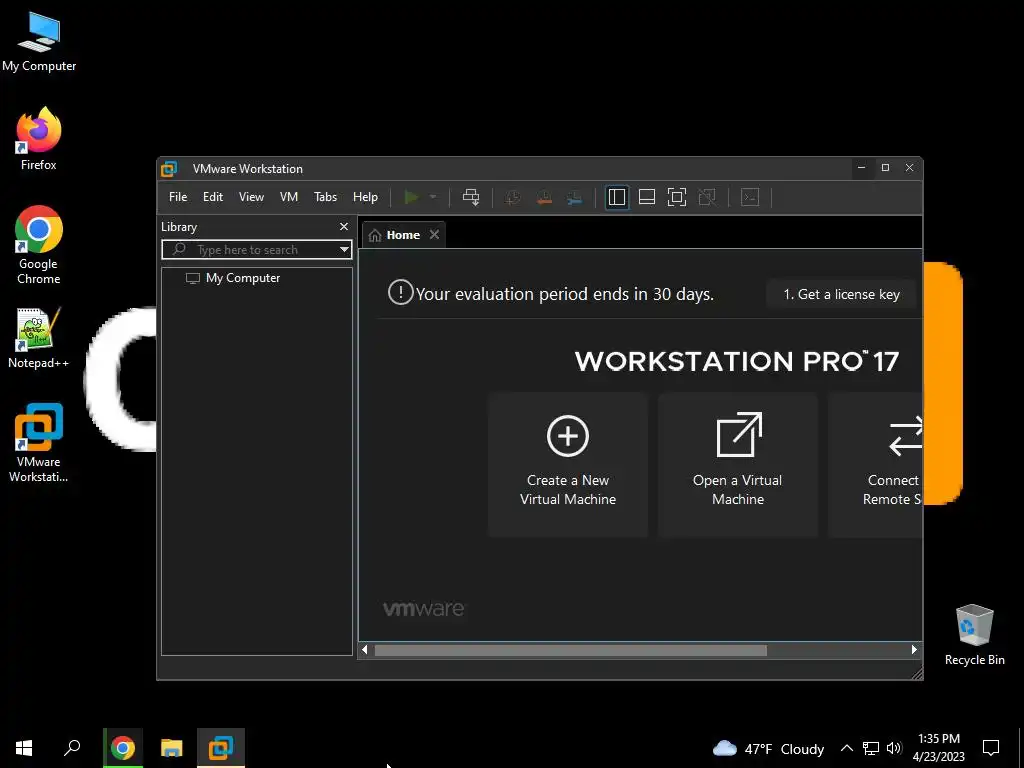Click the horizontal scrollbar left arrow

click(x=365, y=650)
